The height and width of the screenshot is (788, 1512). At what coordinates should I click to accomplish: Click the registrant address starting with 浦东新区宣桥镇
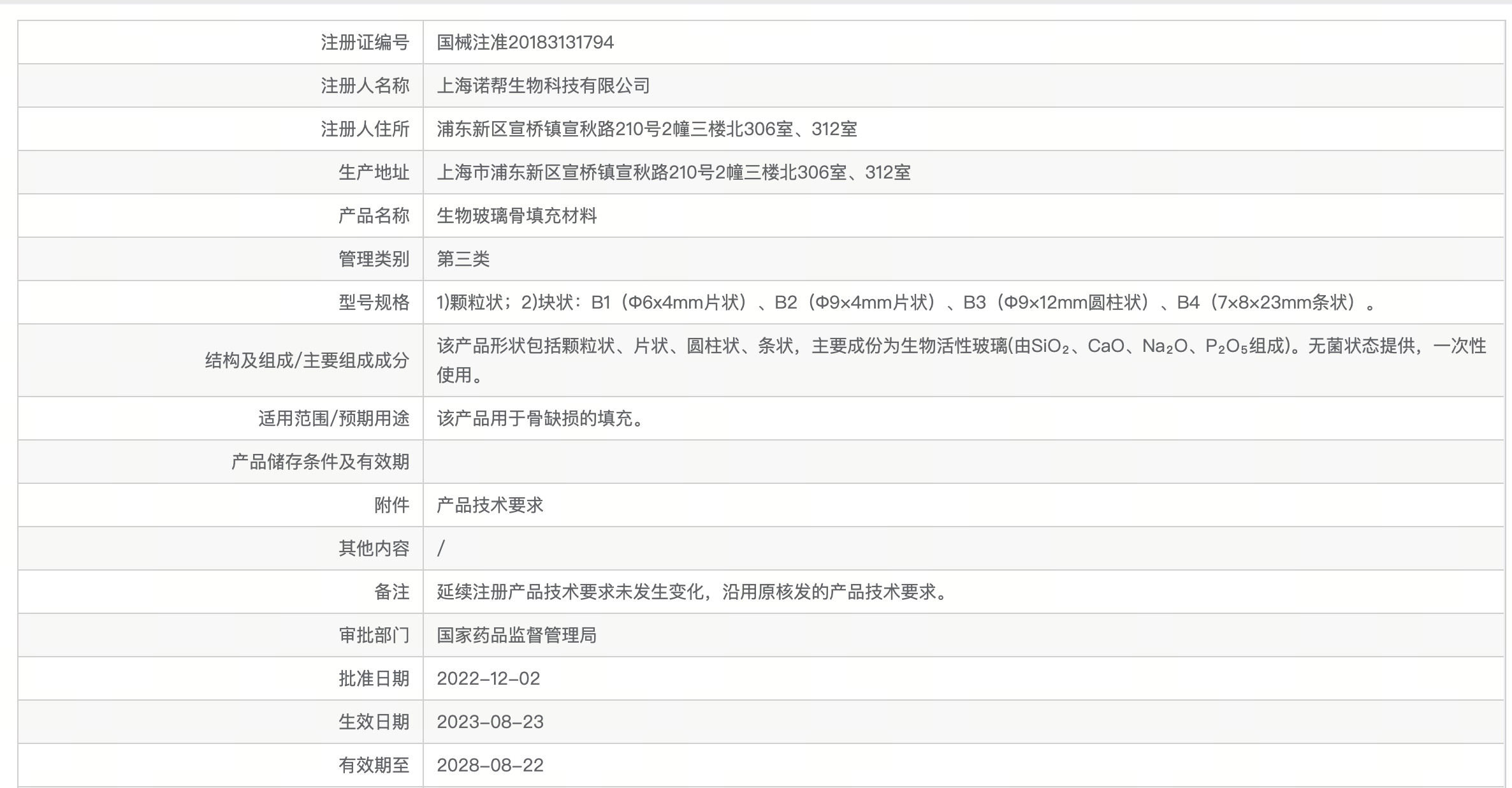[647, 129]
